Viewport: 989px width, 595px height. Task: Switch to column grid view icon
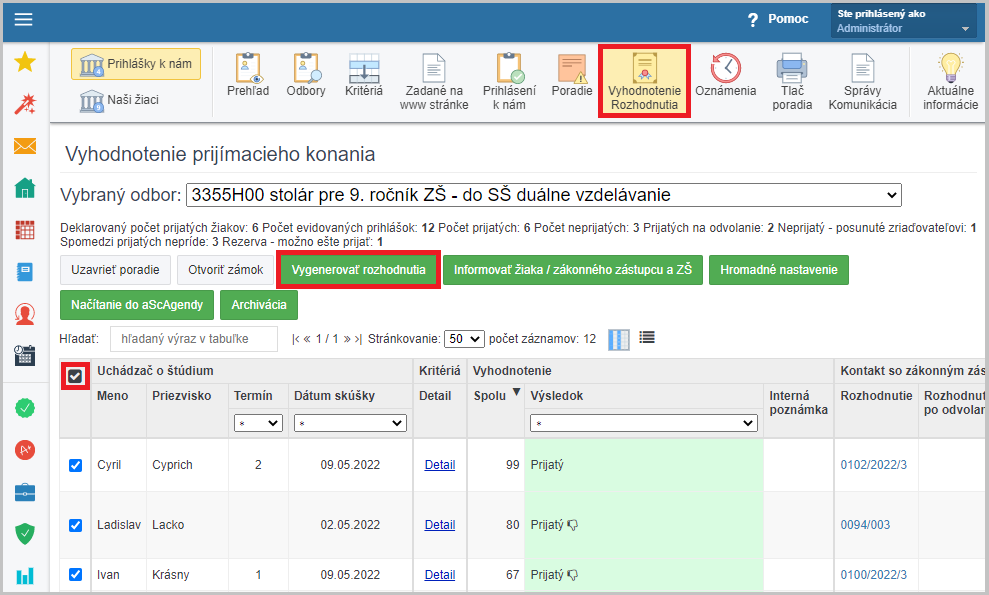tap(619, 339)
